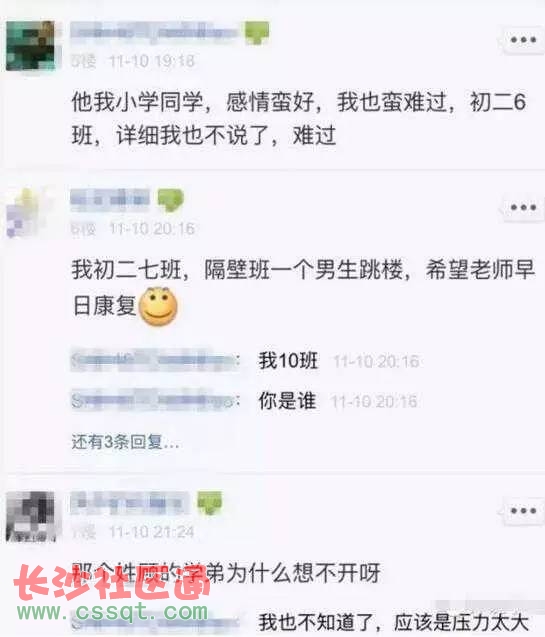
Task: Select the comment beginning 他我小学同学
Action: coord(299,118)
